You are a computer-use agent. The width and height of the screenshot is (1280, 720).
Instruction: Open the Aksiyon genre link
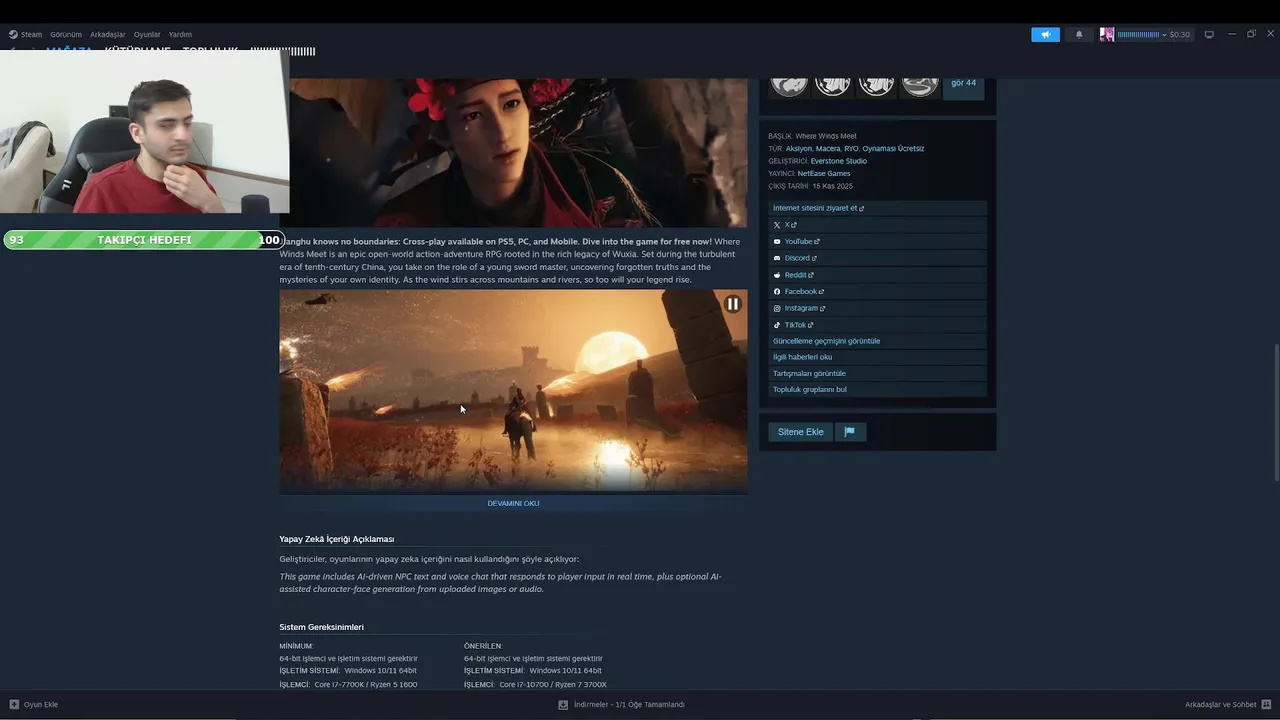[x=799, y=148]
